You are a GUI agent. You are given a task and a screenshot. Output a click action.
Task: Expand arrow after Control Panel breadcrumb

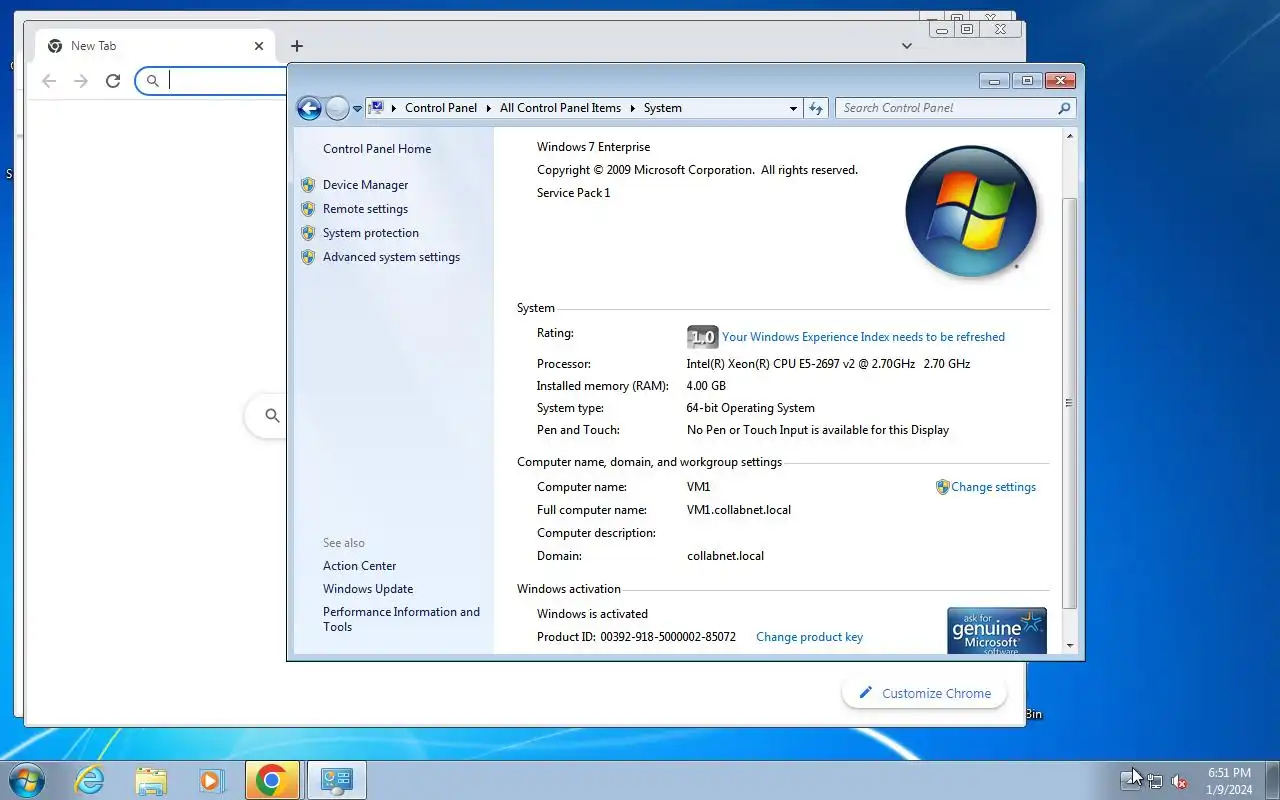tap(489, 108)
